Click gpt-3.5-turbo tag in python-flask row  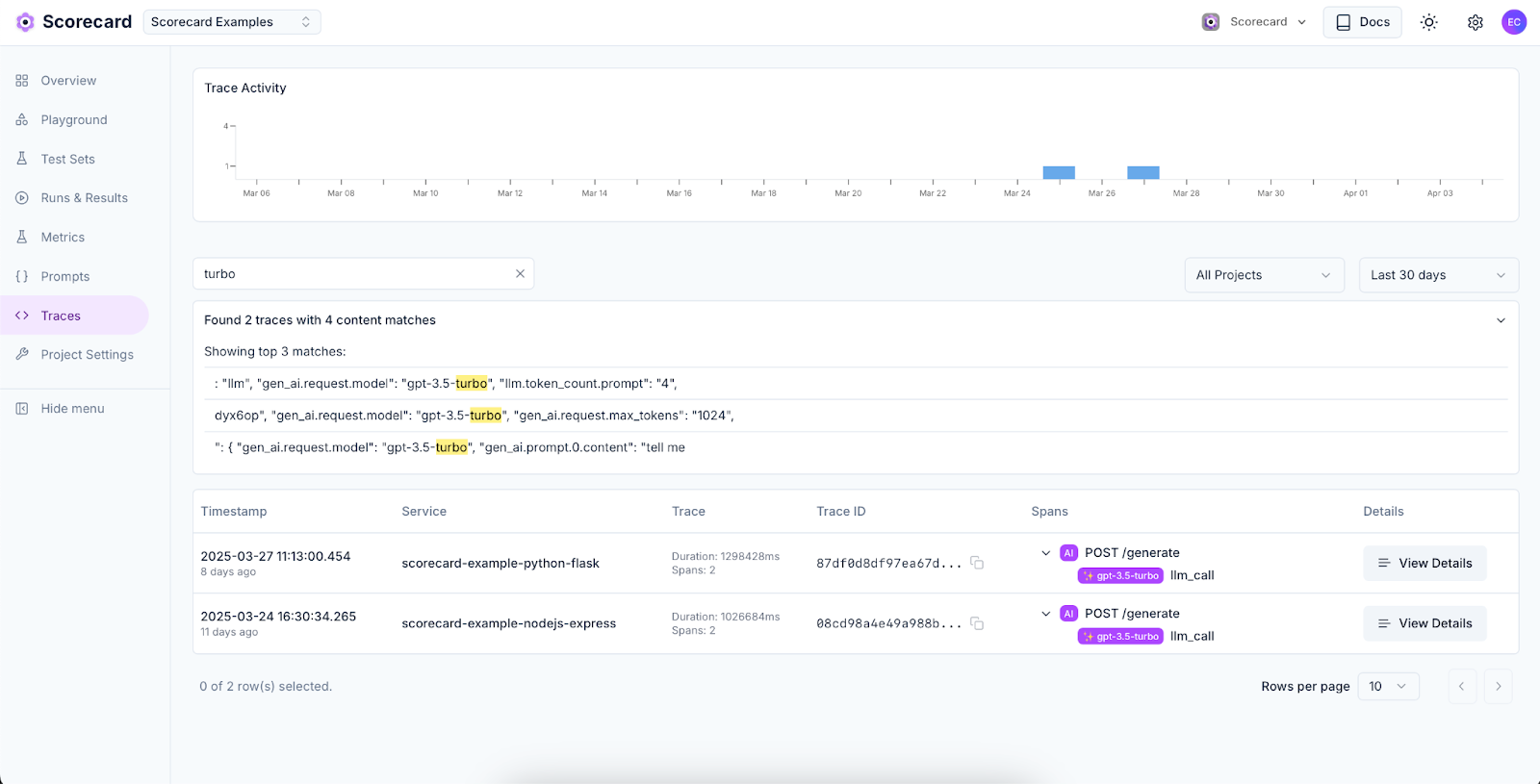click(x=1121, y=575)
